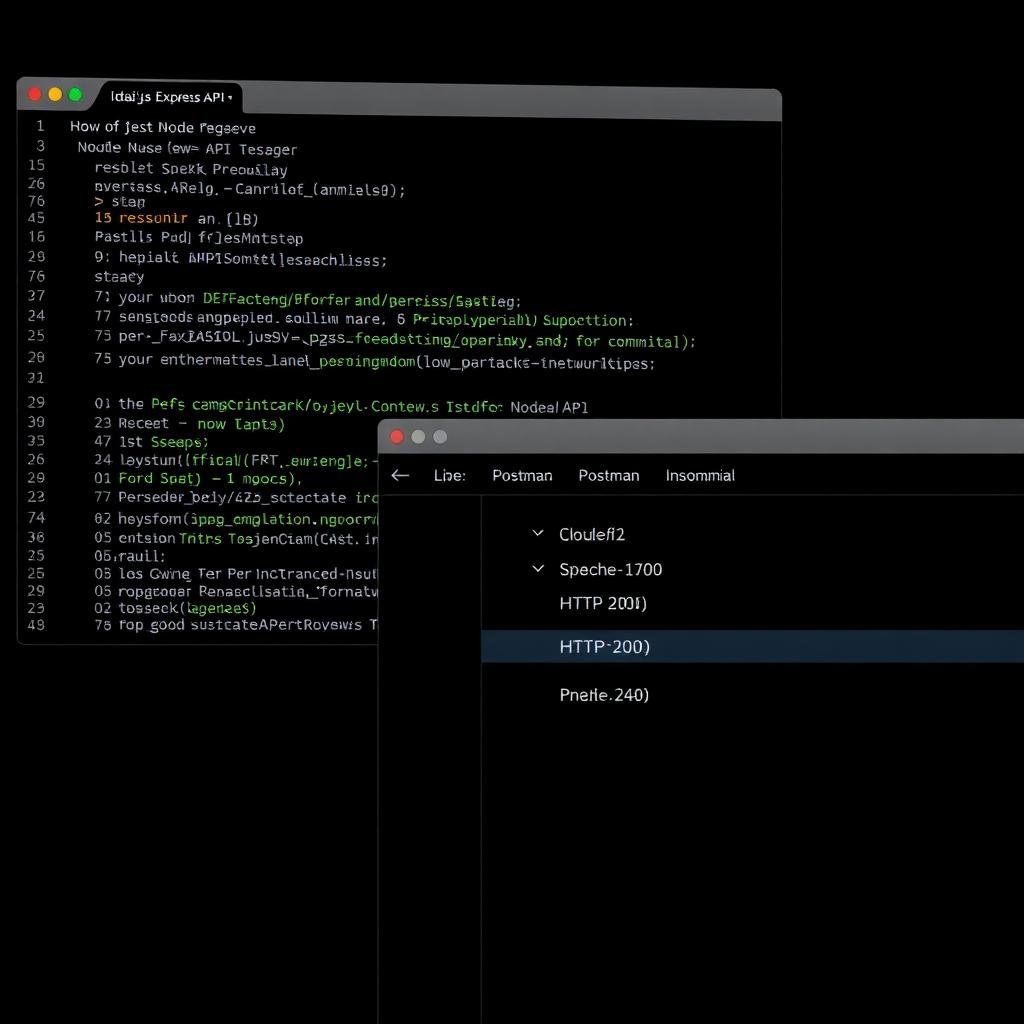The width and height of the screenshot is (1024, 1024).
Task: Select the highlighted "HTTP-200)" row
Action: (x=752, y=647)
